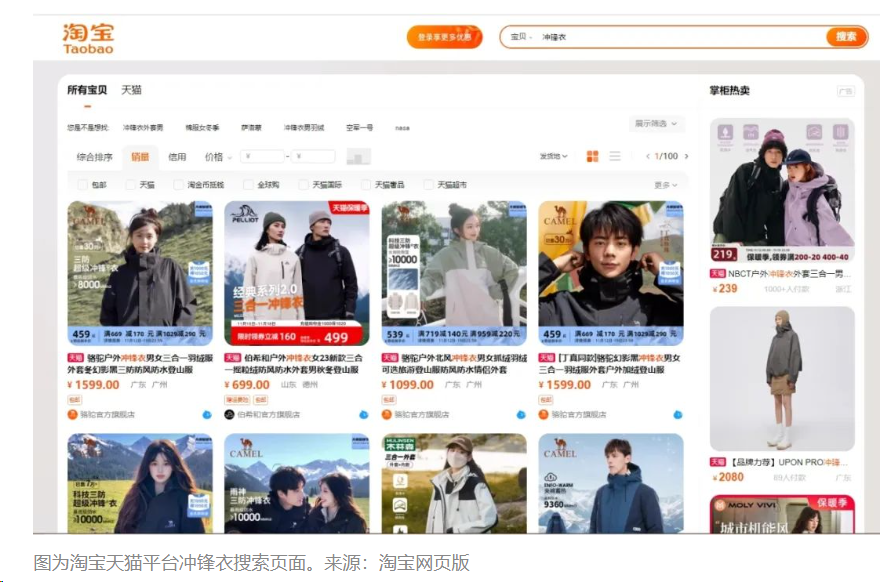Sort results by 信用
The width and height of the screenshot is (893, 582).
pos(177,157)
